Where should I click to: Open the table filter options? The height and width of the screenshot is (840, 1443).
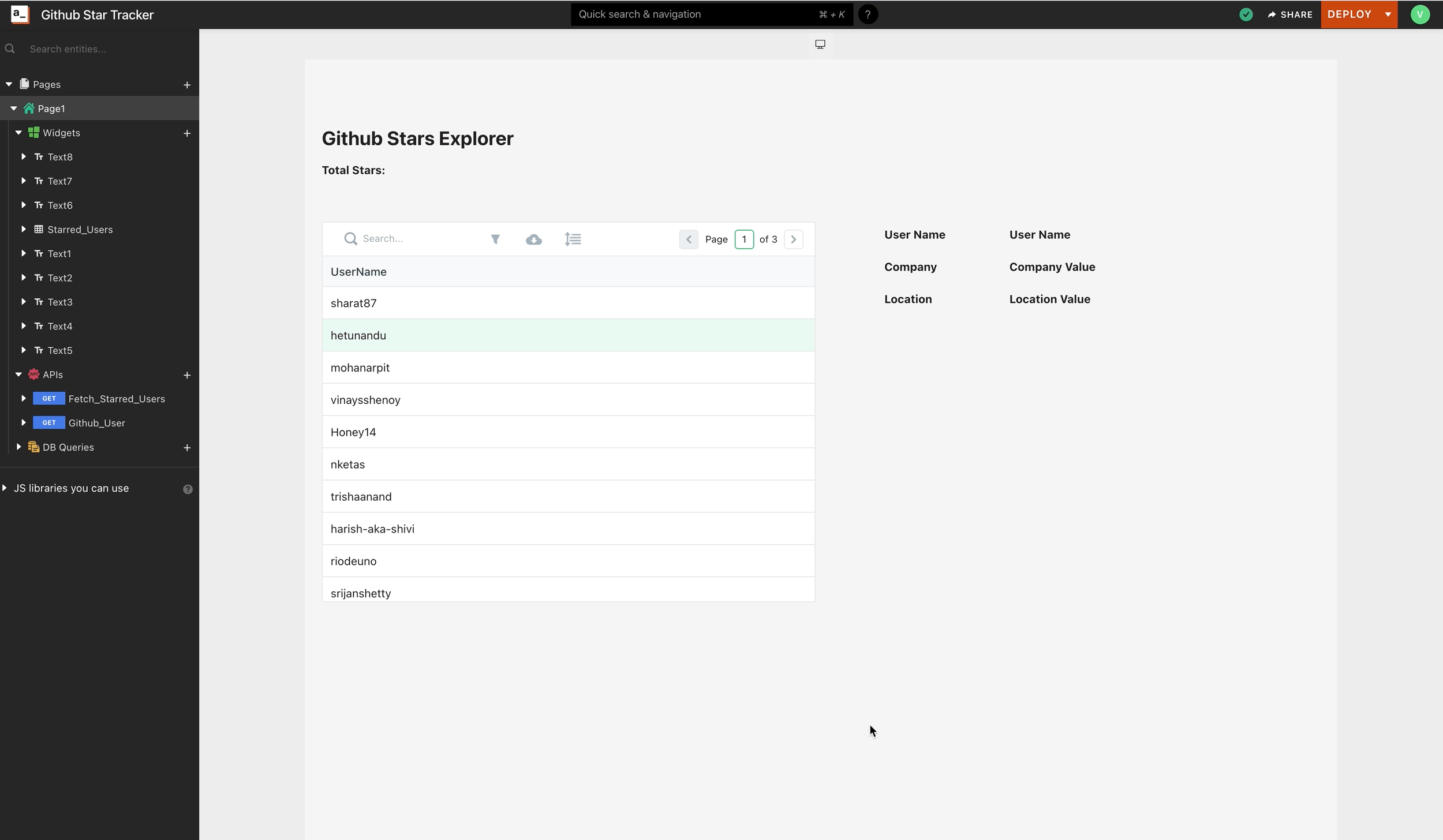click(495, 238)
